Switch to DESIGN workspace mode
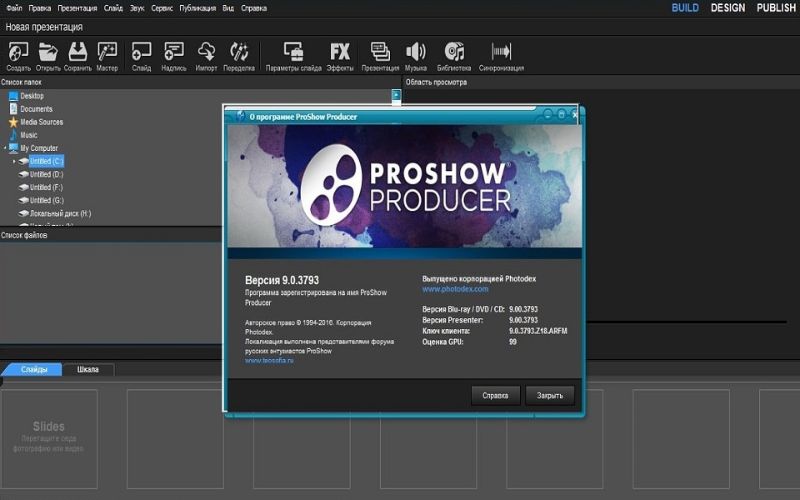 click(x=728, y=8)
